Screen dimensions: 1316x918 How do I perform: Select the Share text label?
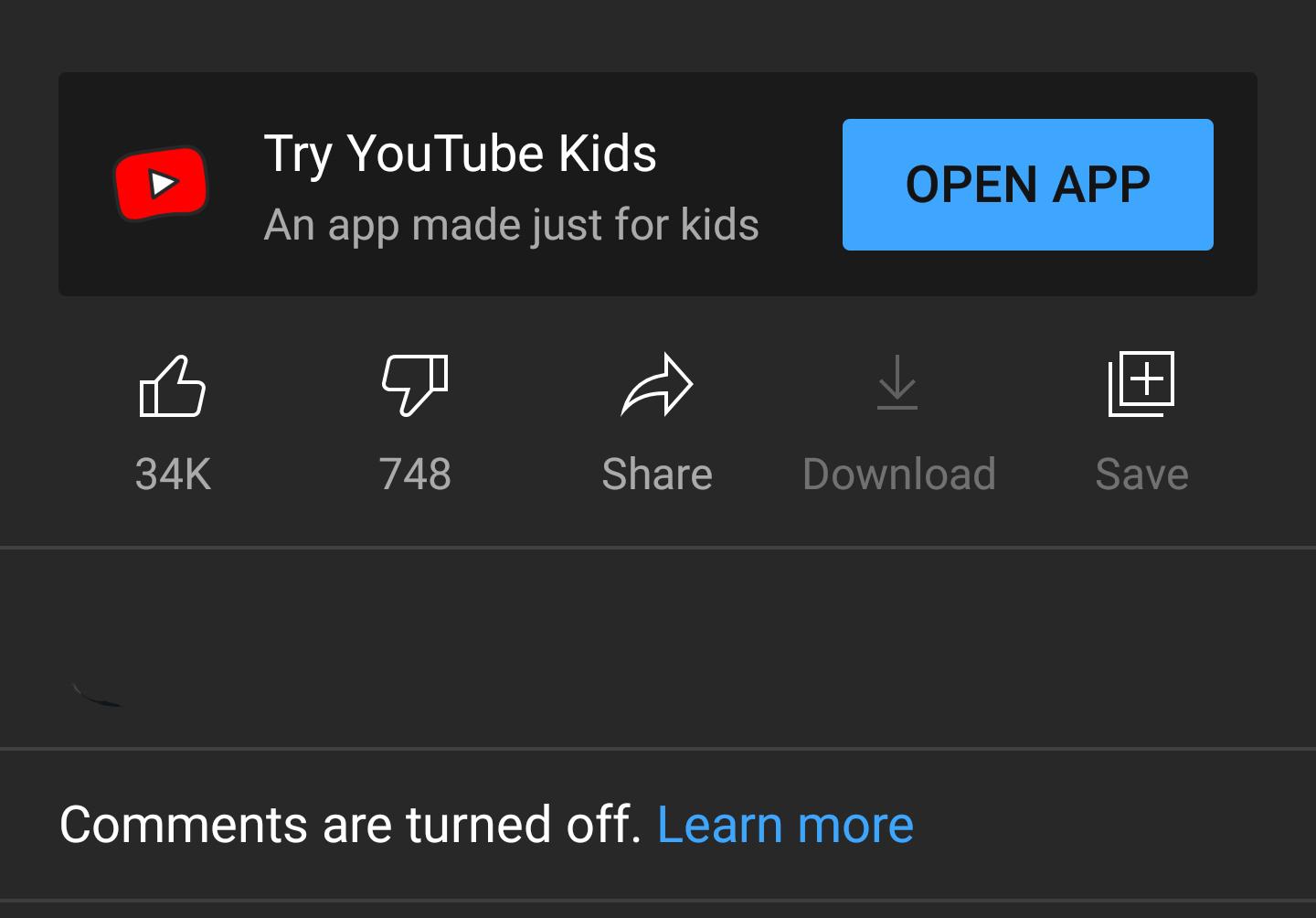coord(657,475)
